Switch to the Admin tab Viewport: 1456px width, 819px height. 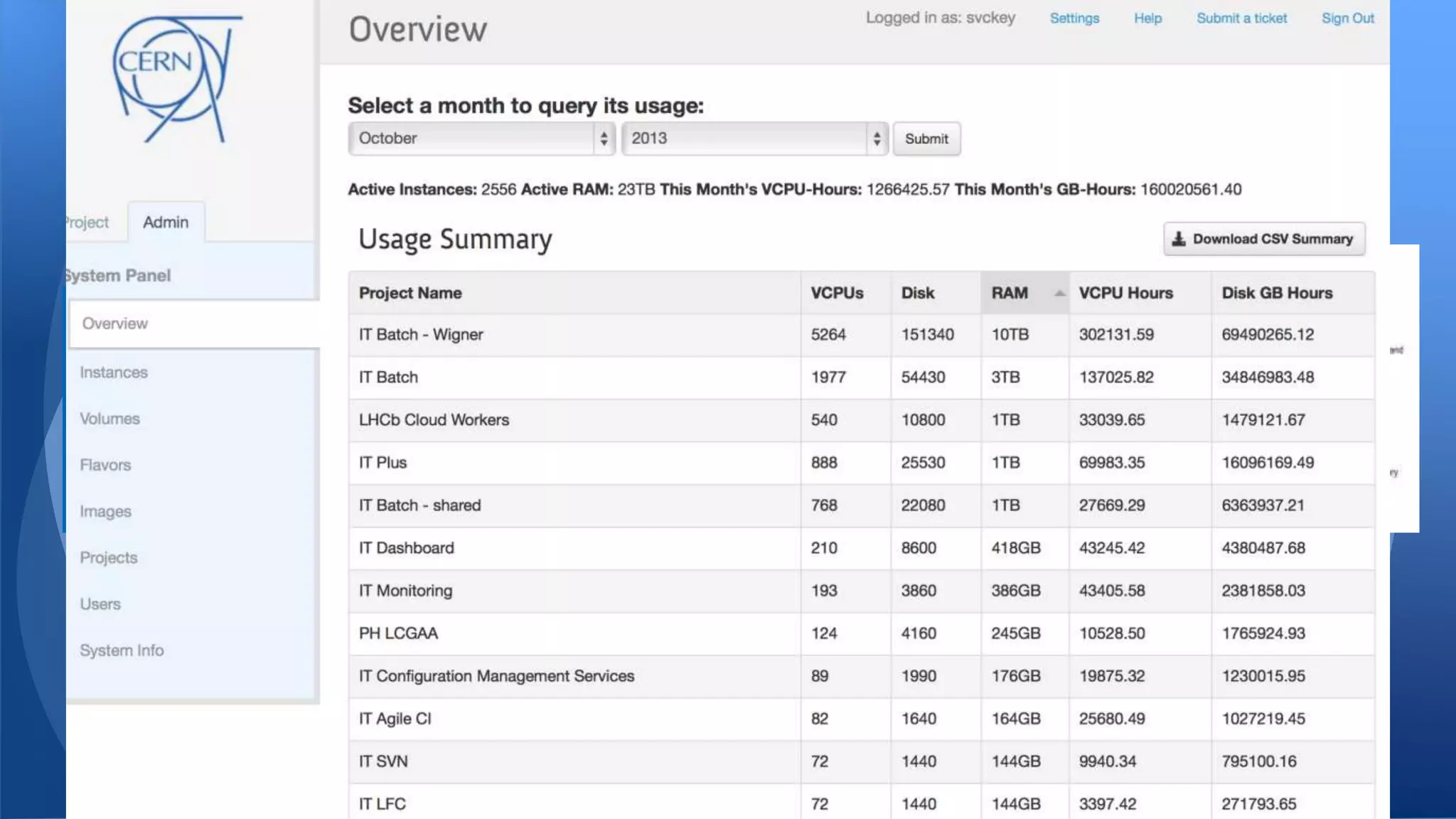pyautogui.click(x=166, y=223)
